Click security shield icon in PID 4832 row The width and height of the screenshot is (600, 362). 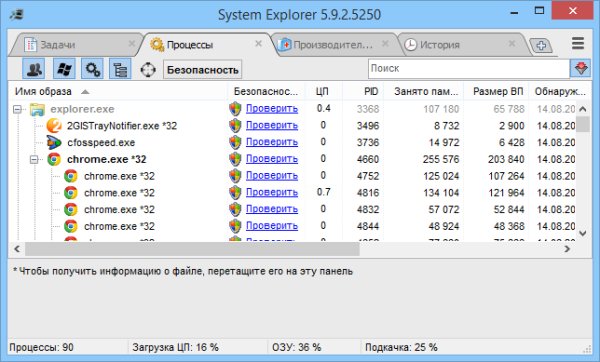(235, 209)
